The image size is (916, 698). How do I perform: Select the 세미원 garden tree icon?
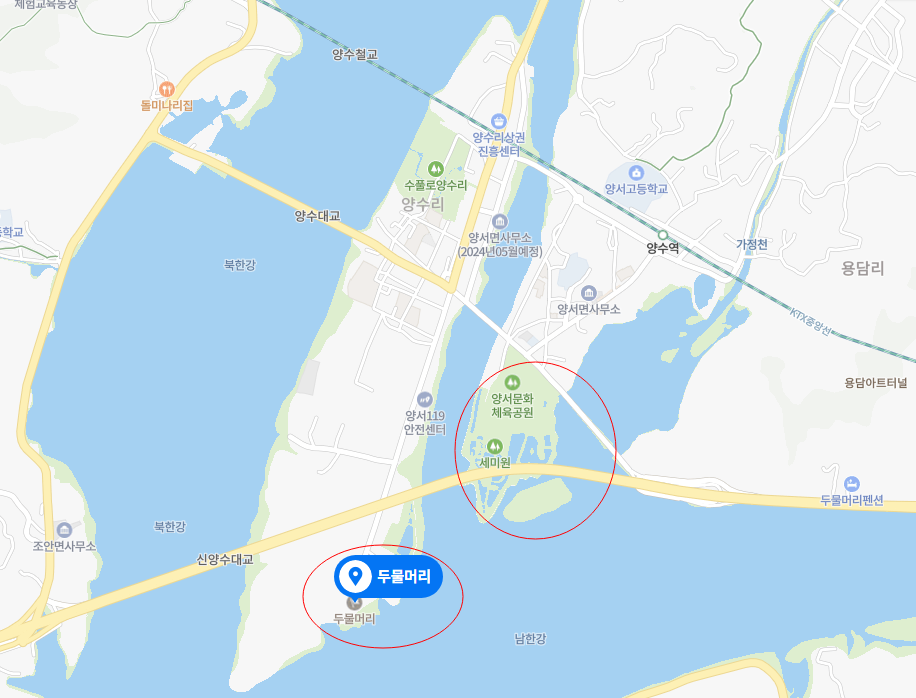pyautogui.click(x=495, y=447)
